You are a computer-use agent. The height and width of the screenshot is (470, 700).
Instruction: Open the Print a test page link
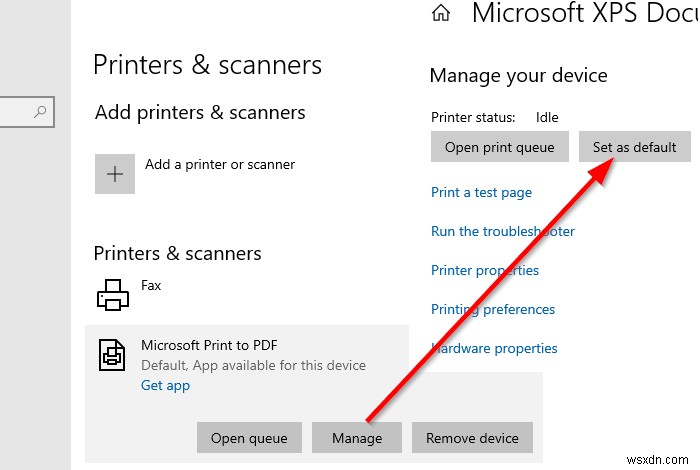481,192
